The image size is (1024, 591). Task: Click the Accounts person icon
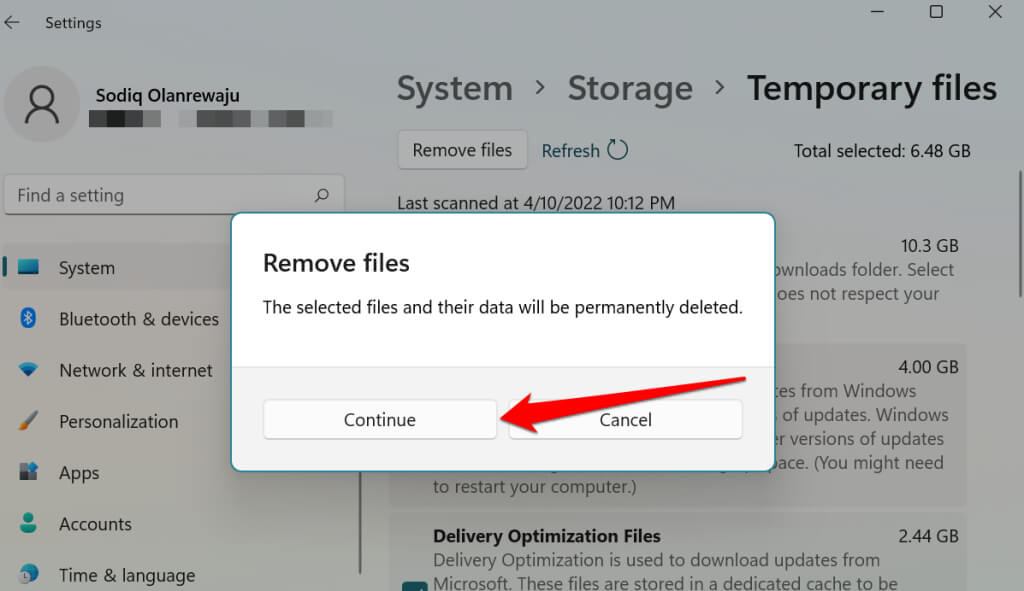(x=28, y=523)
